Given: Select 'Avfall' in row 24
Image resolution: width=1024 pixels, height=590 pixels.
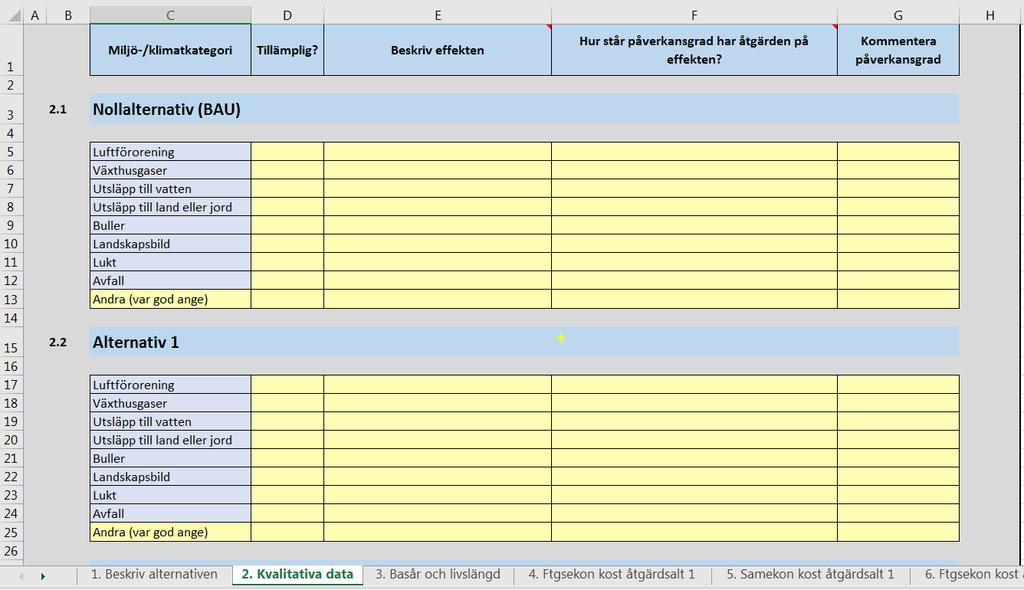Looking at the screenshot, I should pyautogui.click(x=170, y=514).
